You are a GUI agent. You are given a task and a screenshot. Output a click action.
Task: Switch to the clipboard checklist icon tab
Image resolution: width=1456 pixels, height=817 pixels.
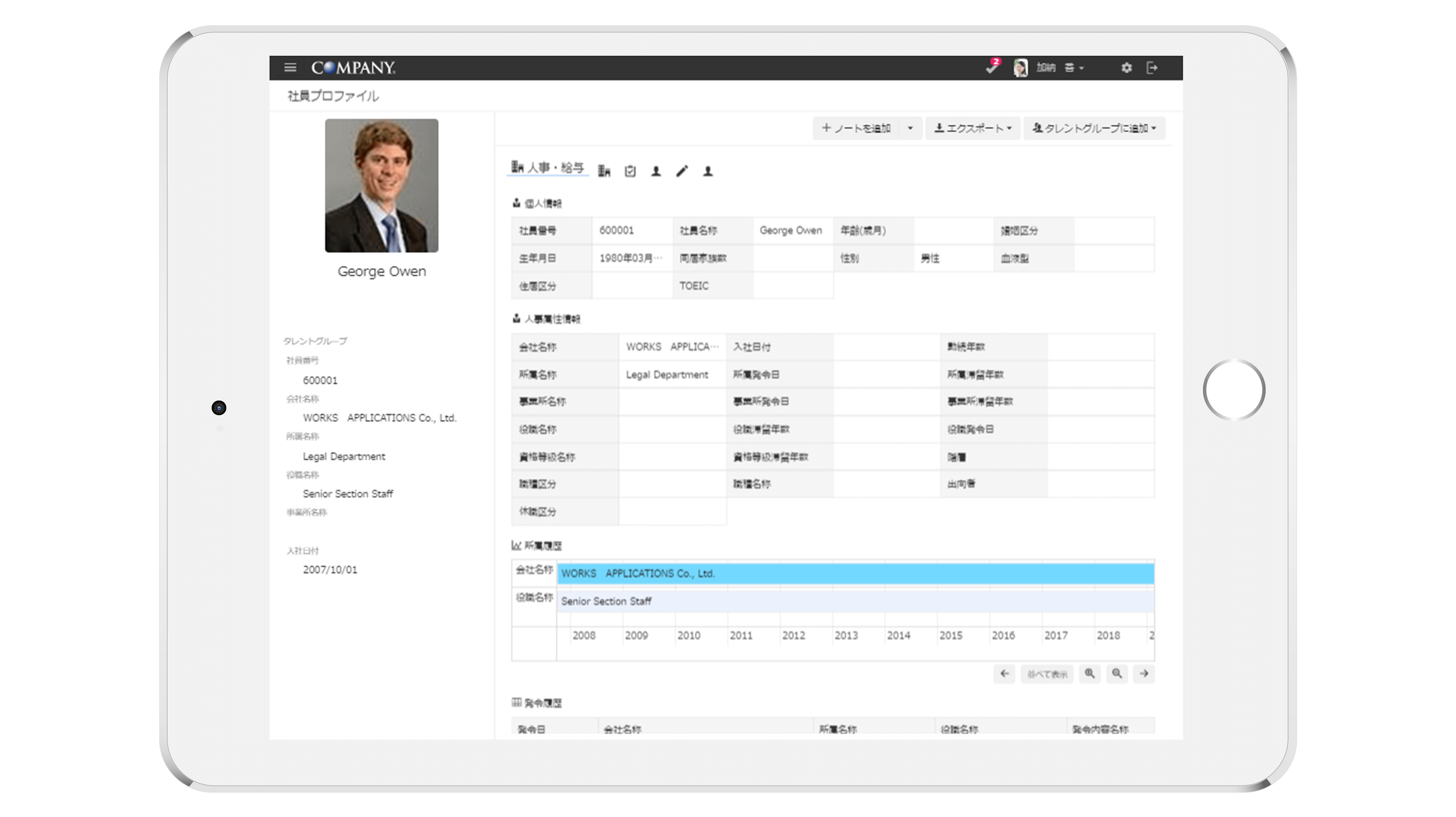point(630,171)
